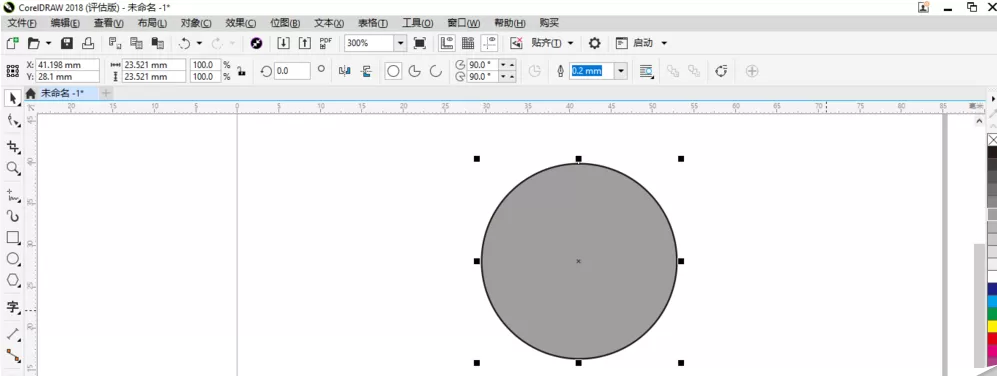Click the Copy icon in the standard toolbar
The width and height of the screenshot is (997, 376).
[136, 43]
